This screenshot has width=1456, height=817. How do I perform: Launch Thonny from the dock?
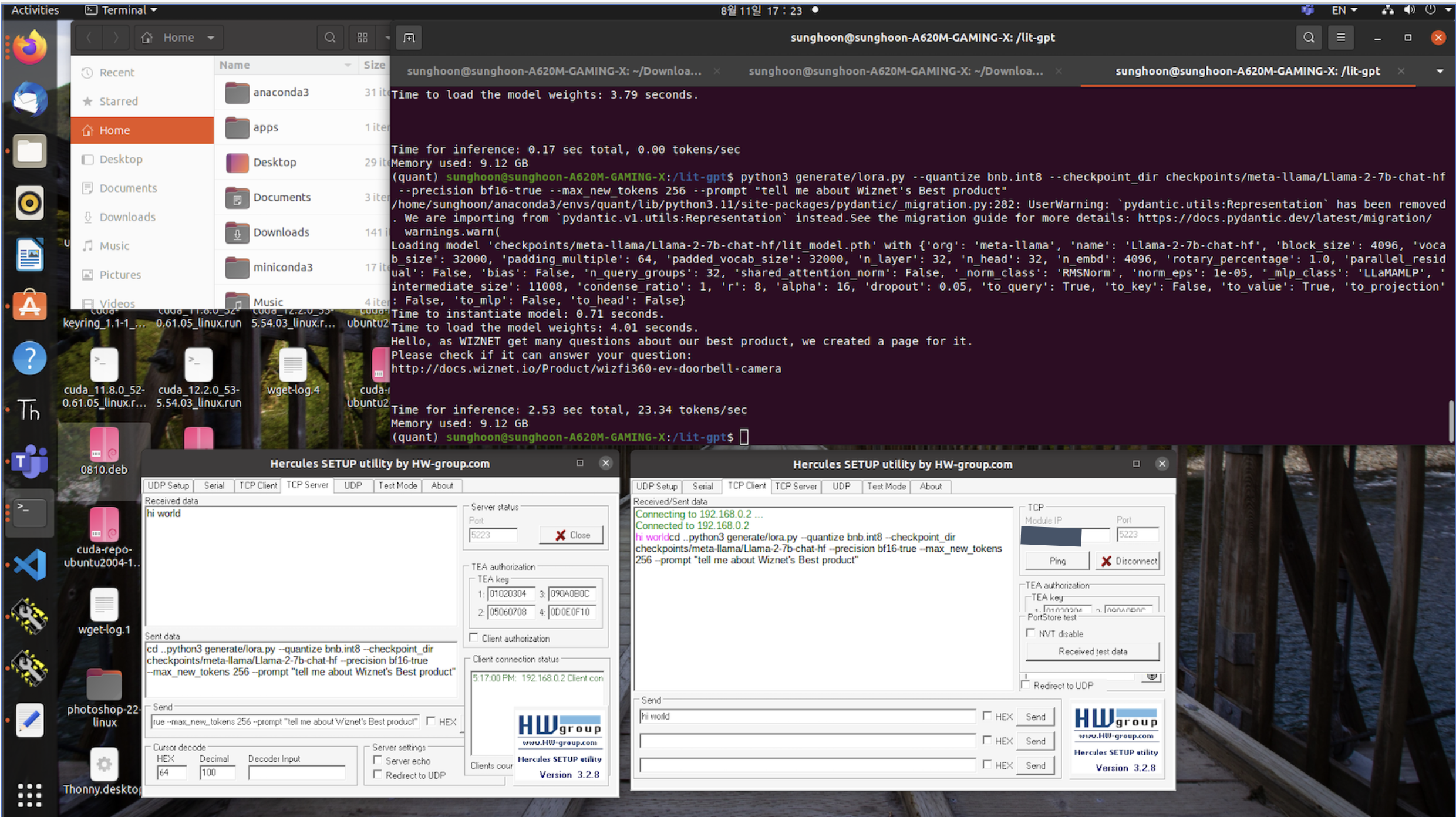coord(29,409)
